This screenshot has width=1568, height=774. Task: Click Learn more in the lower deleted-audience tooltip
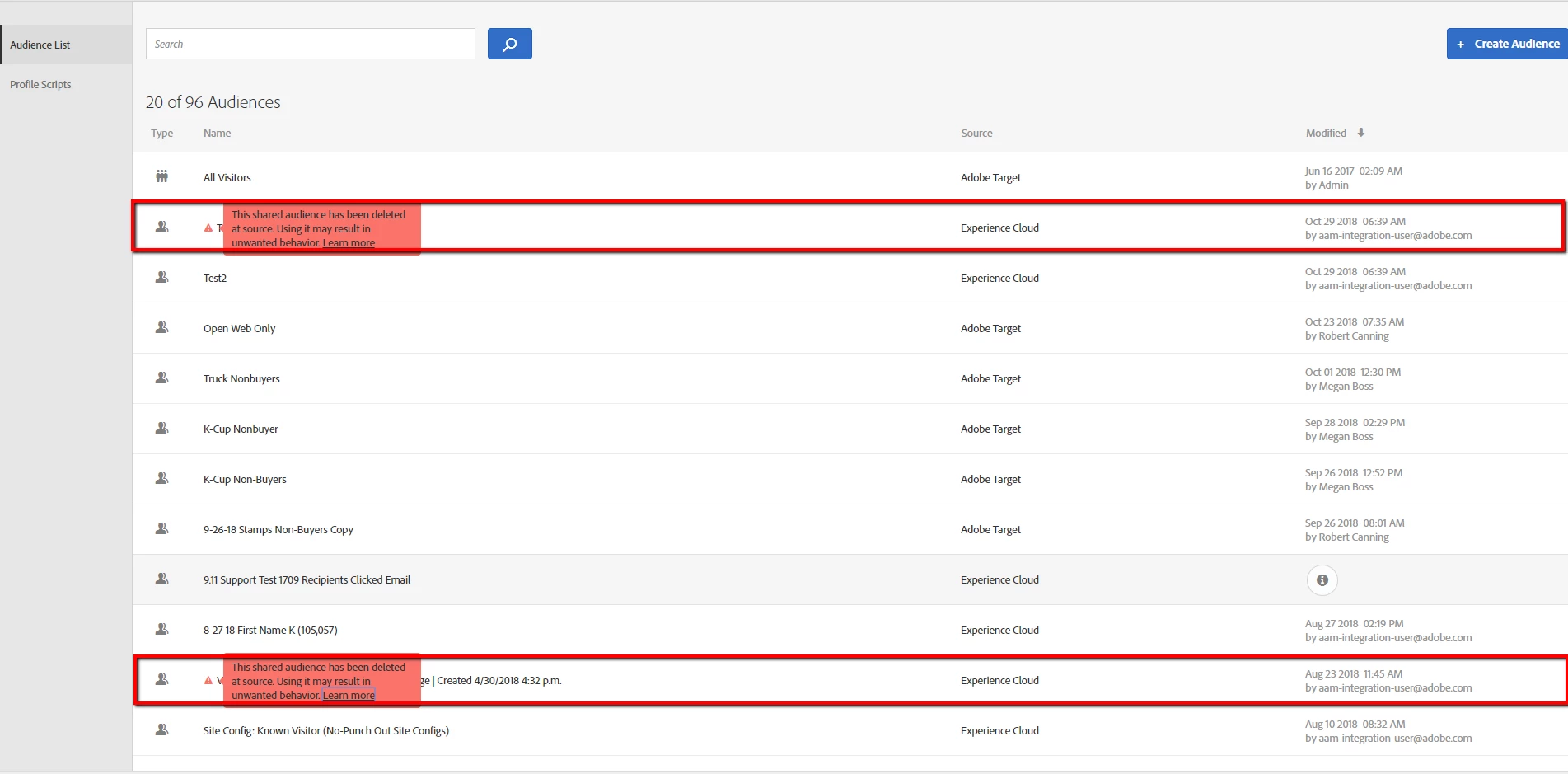[349, 696]
